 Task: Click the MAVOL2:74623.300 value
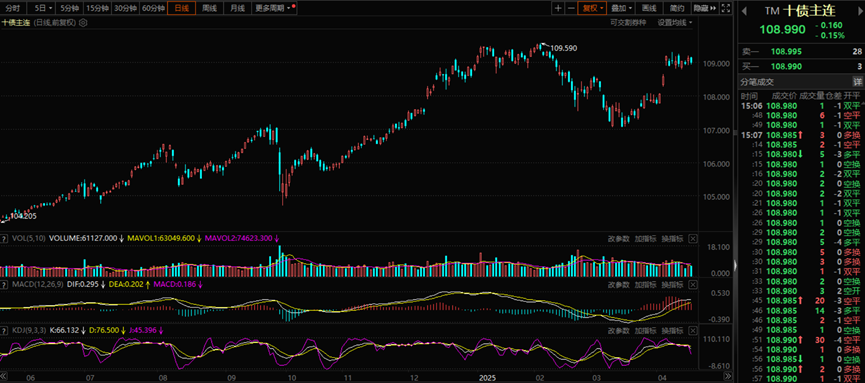pyautogui.click(x=238, y=238)
